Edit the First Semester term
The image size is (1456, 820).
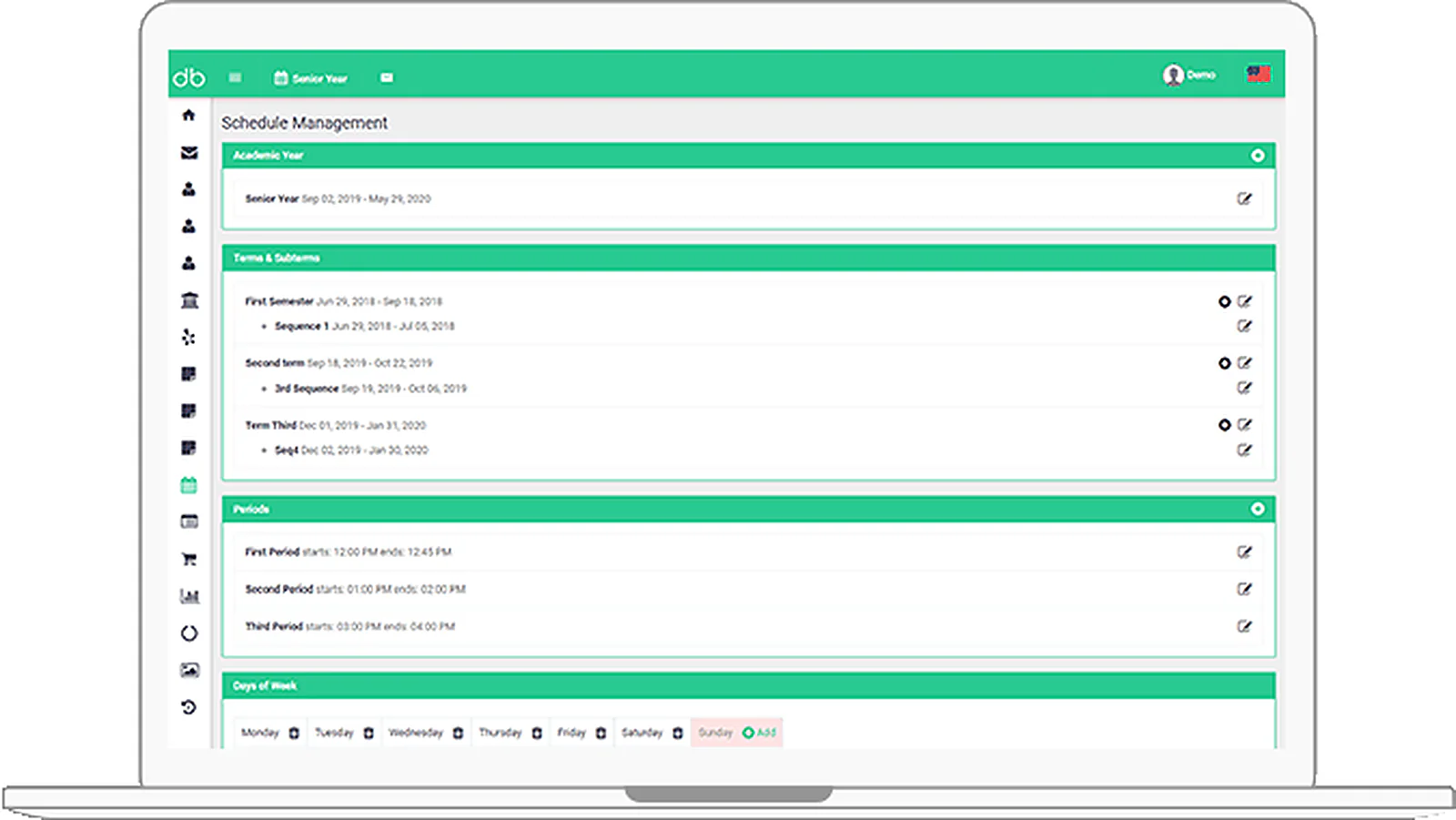(x=1245, y=301)
